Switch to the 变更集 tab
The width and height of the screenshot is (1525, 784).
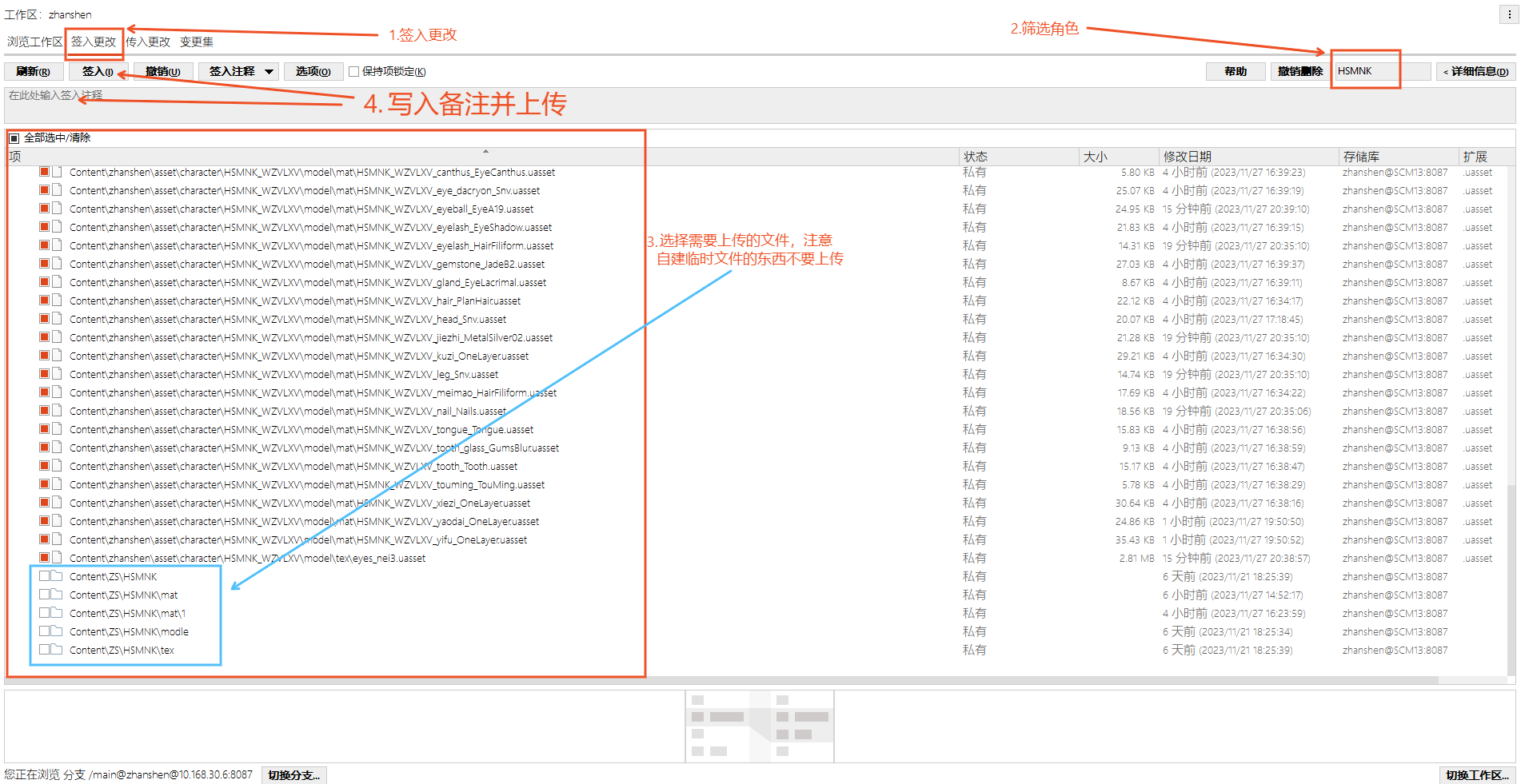[197, 42]
